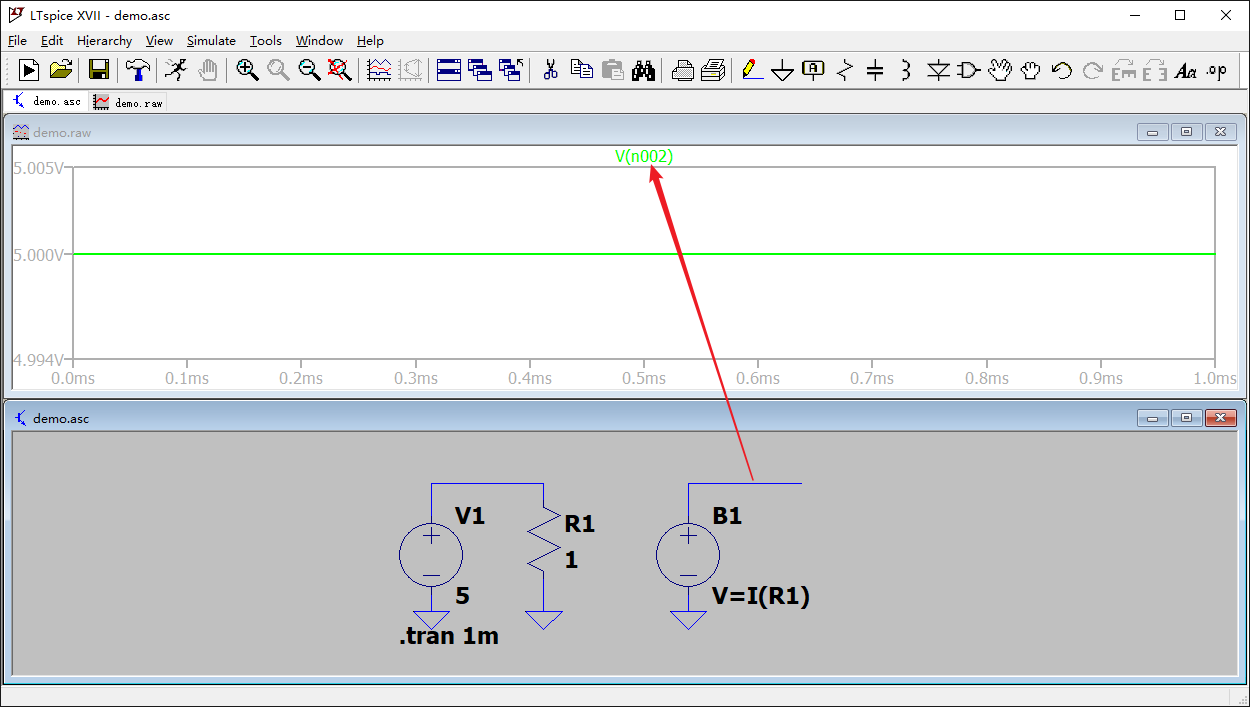Run the simulation
Image resolution: width=1250 pixels, height=707 pixels.
click(29, 70)
